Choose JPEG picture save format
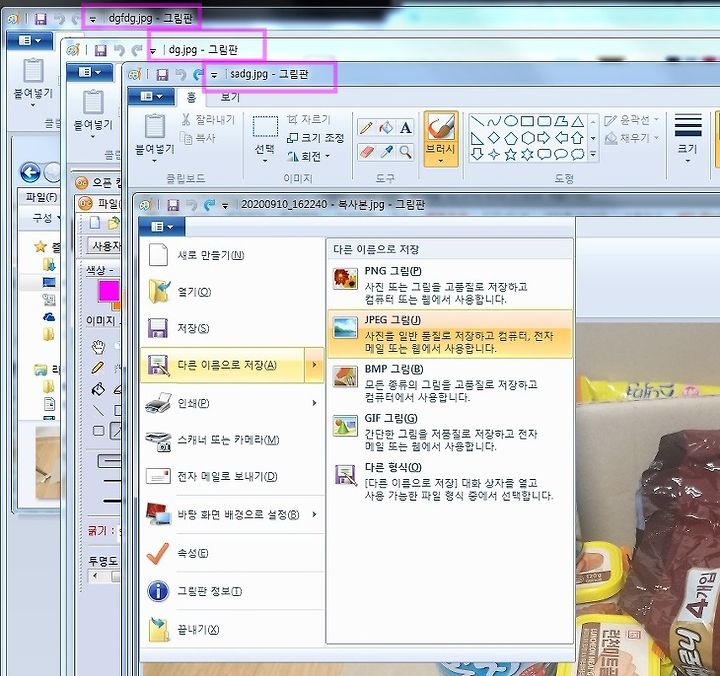 coord(450,334)
